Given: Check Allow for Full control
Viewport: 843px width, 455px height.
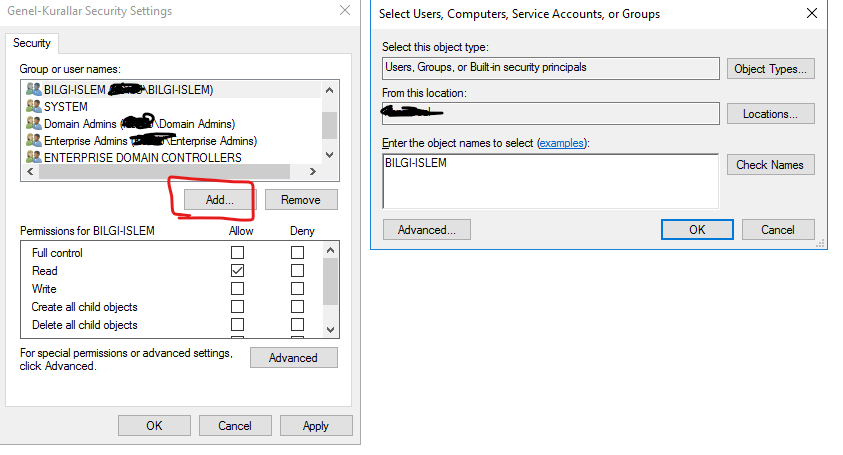Looking at the screenshot, I should 237,252.
